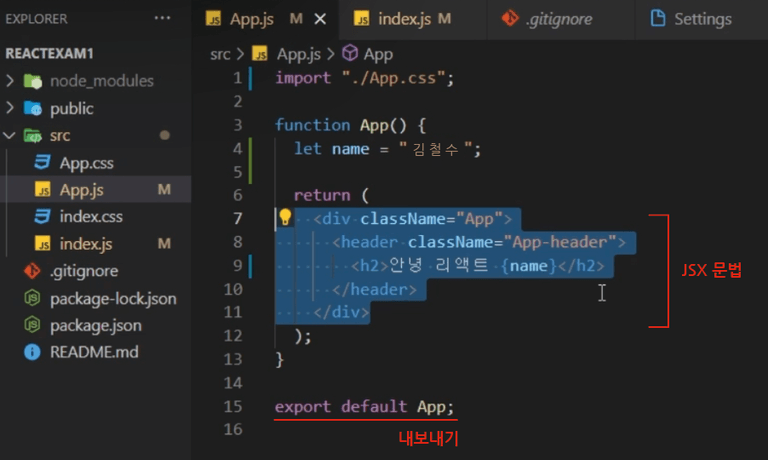This screenshot has width=768, height=460.
Task: Close the App.js editor tab
Action: click(320, 19)
